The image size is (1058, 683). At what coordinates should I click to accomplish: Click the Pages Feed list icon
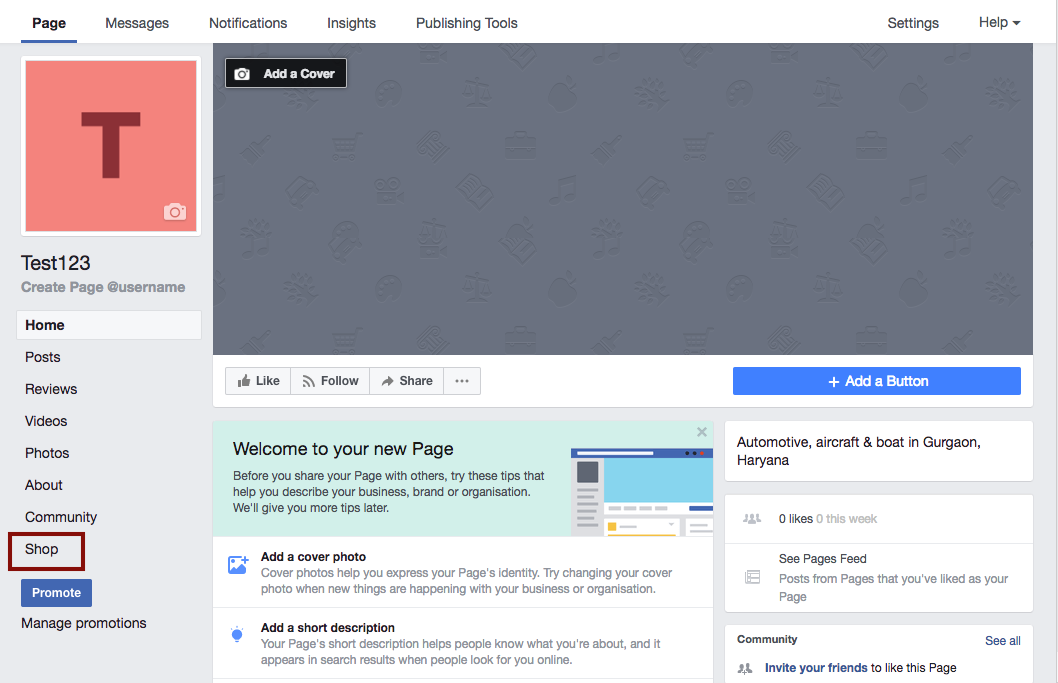[x=752, y=577]
